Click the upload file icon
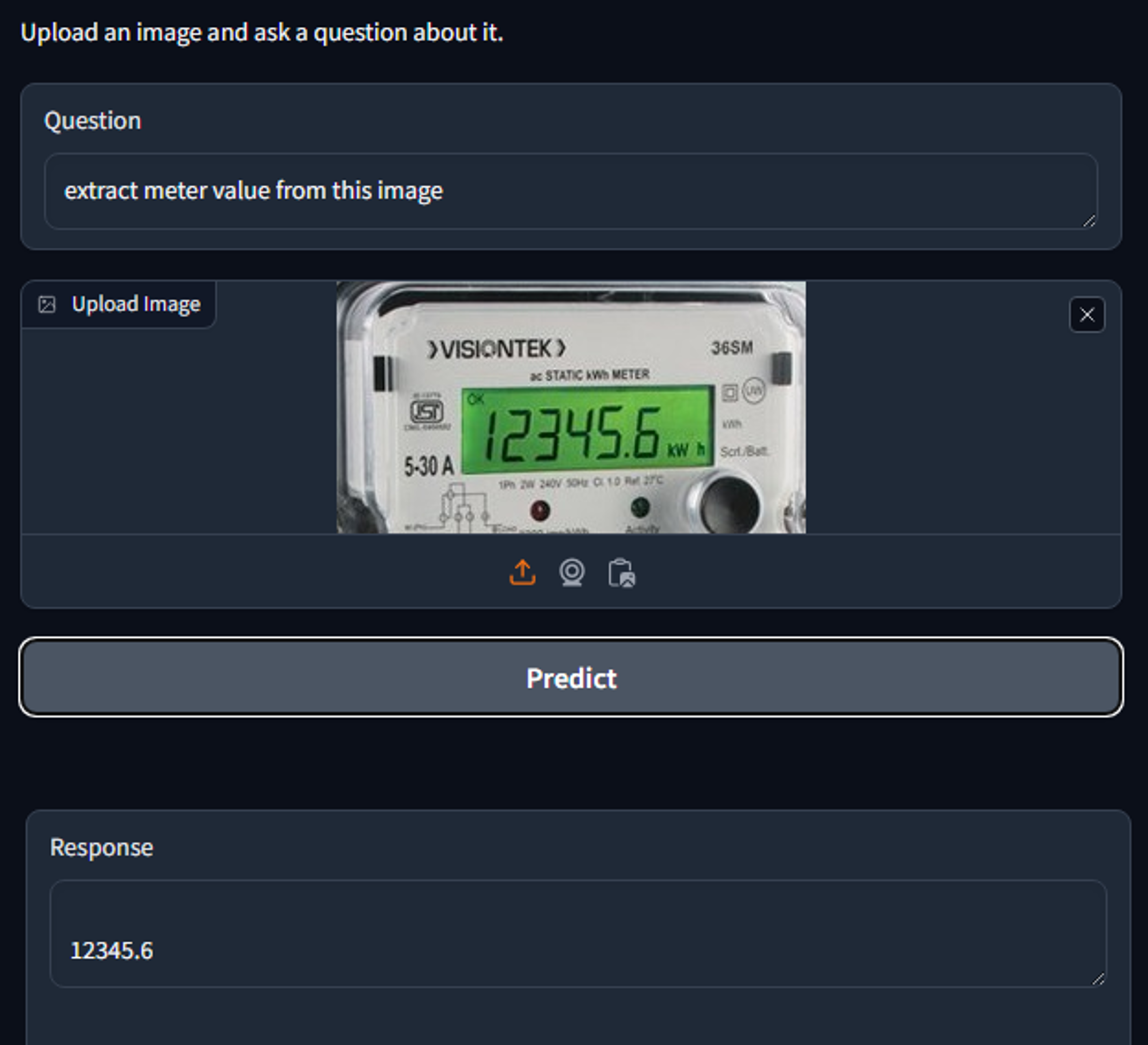This screenshot has width=1148, height=1045. [x=522, y=572]
